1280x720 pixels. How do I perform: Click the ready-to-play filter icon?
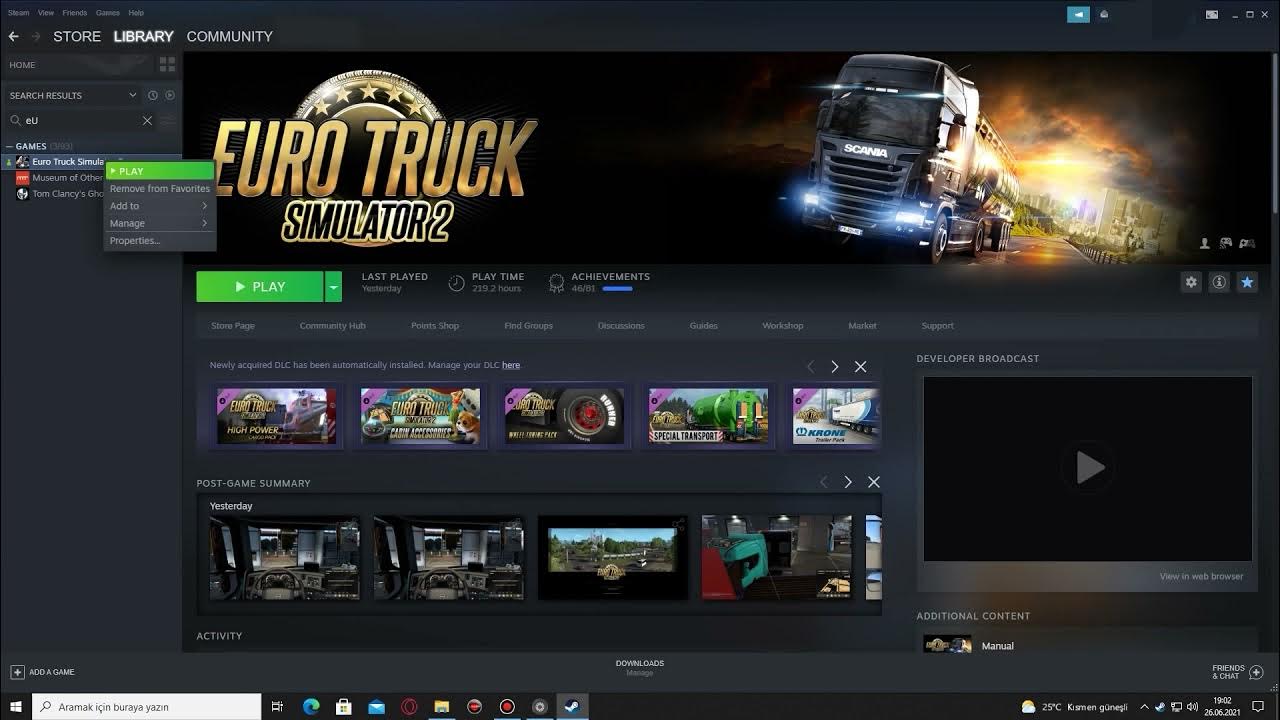[169, 95]
